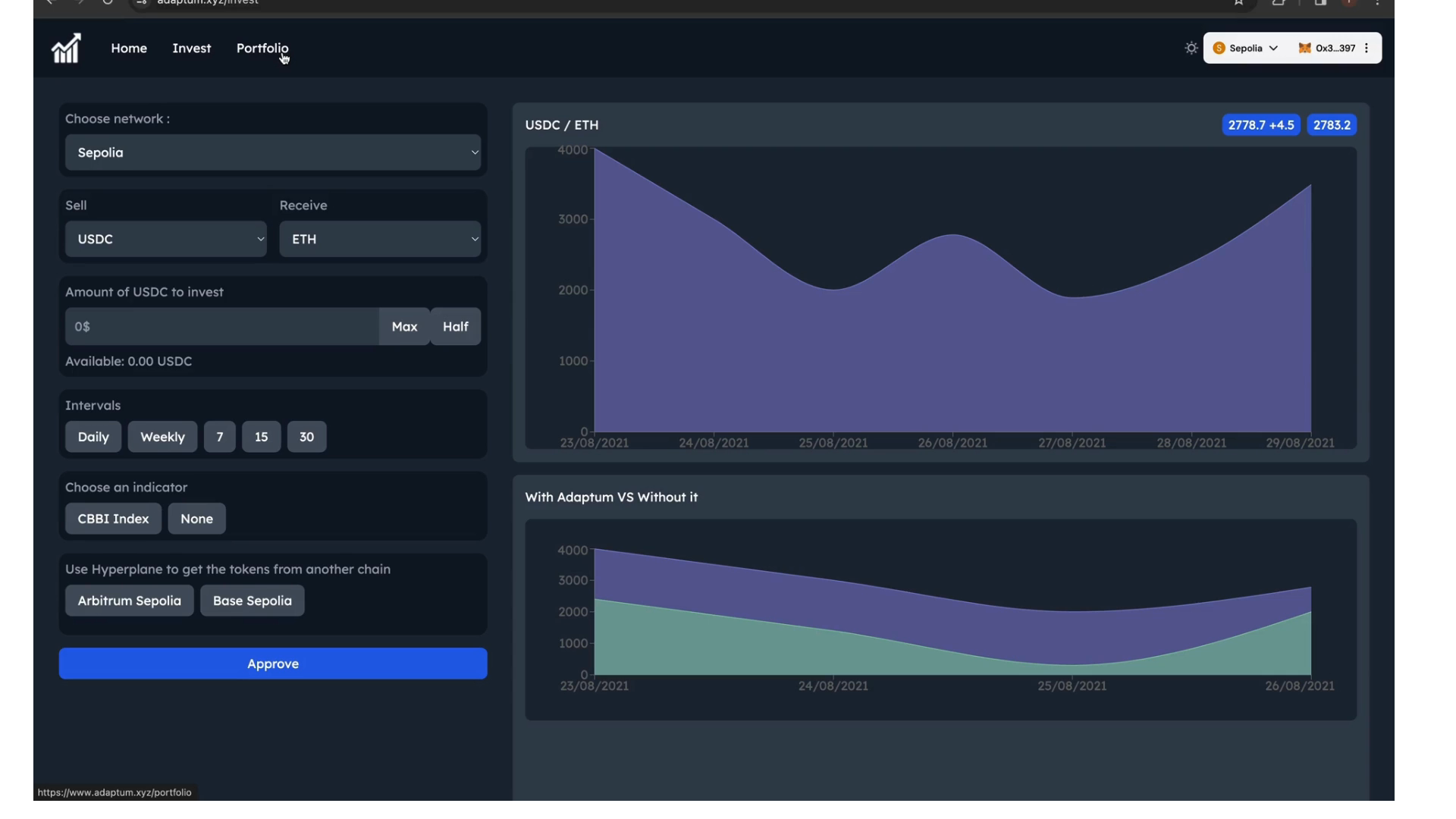
Task: Click the orange Sepolia network badge icon
Action: pos(1219,48)
